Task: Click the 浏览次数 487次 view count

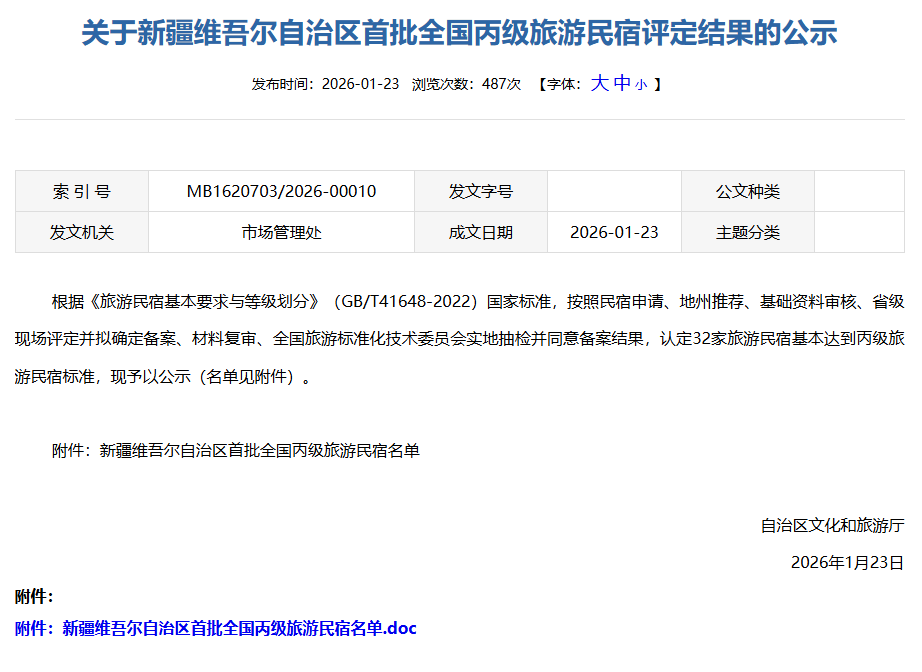Action: click(466, 84)
